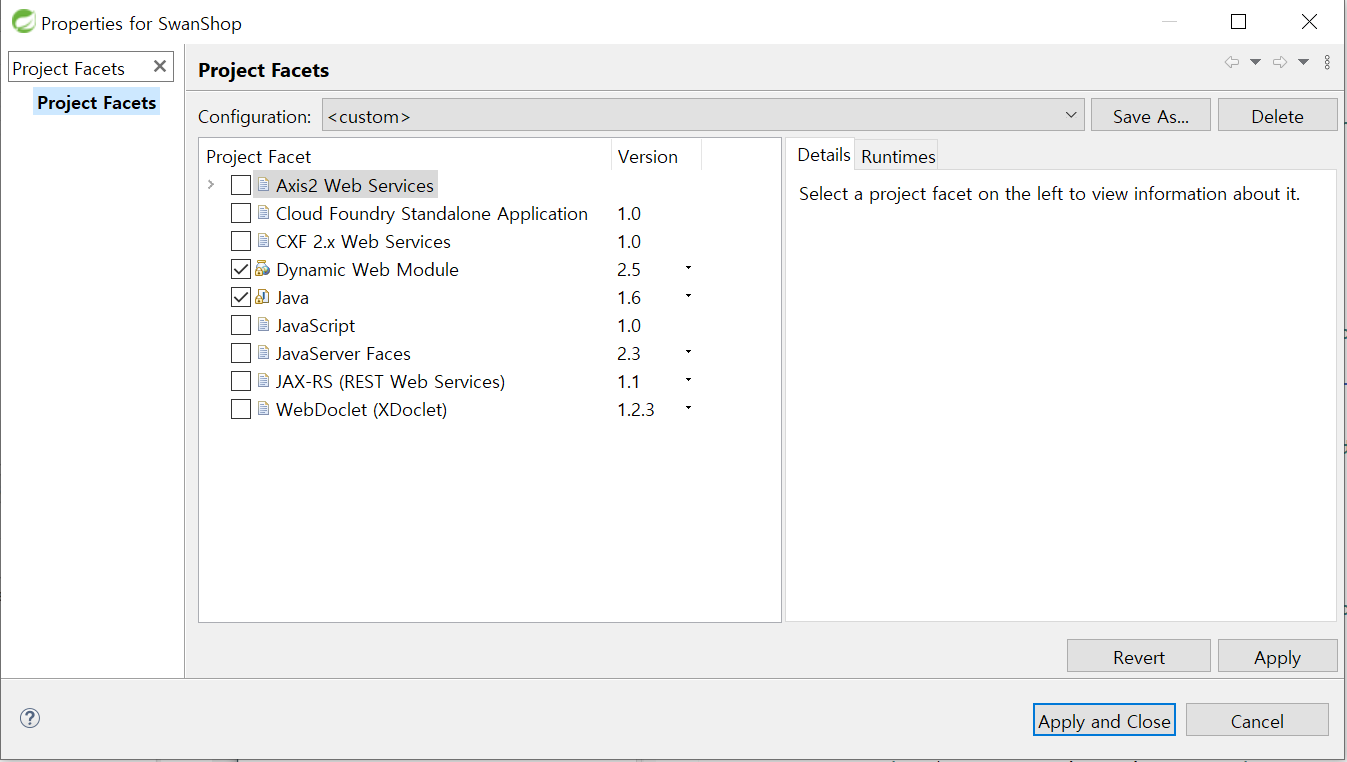Switch to the Runtimes tab

coord(898,156)
